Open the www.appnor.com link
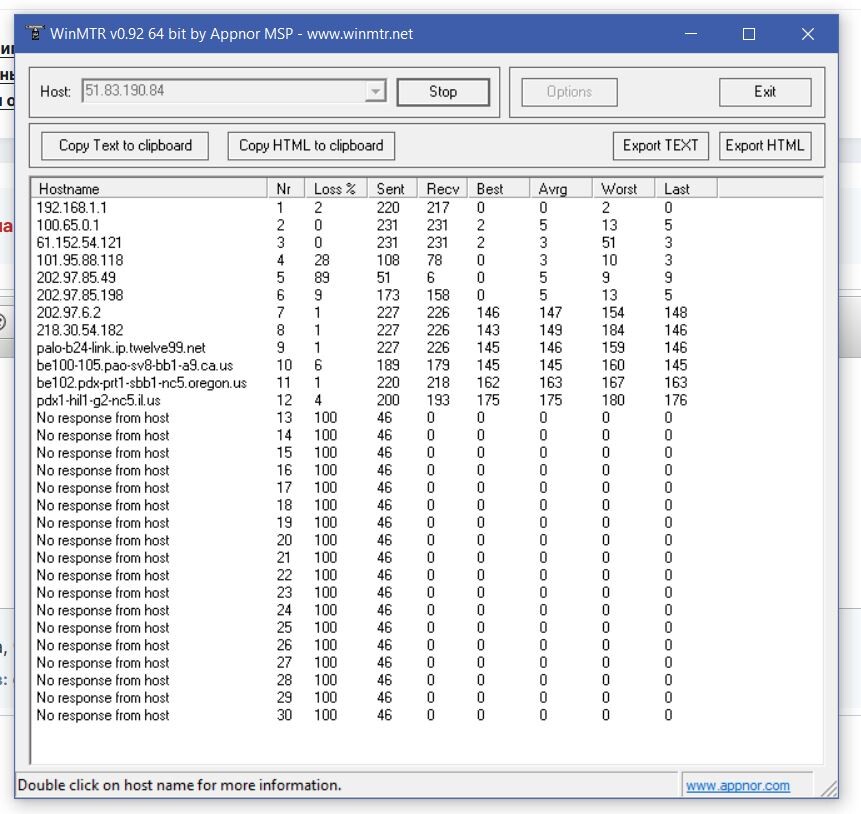Viewport: 861px width, 814px height. pyautogui.click(x=737, y=786)
